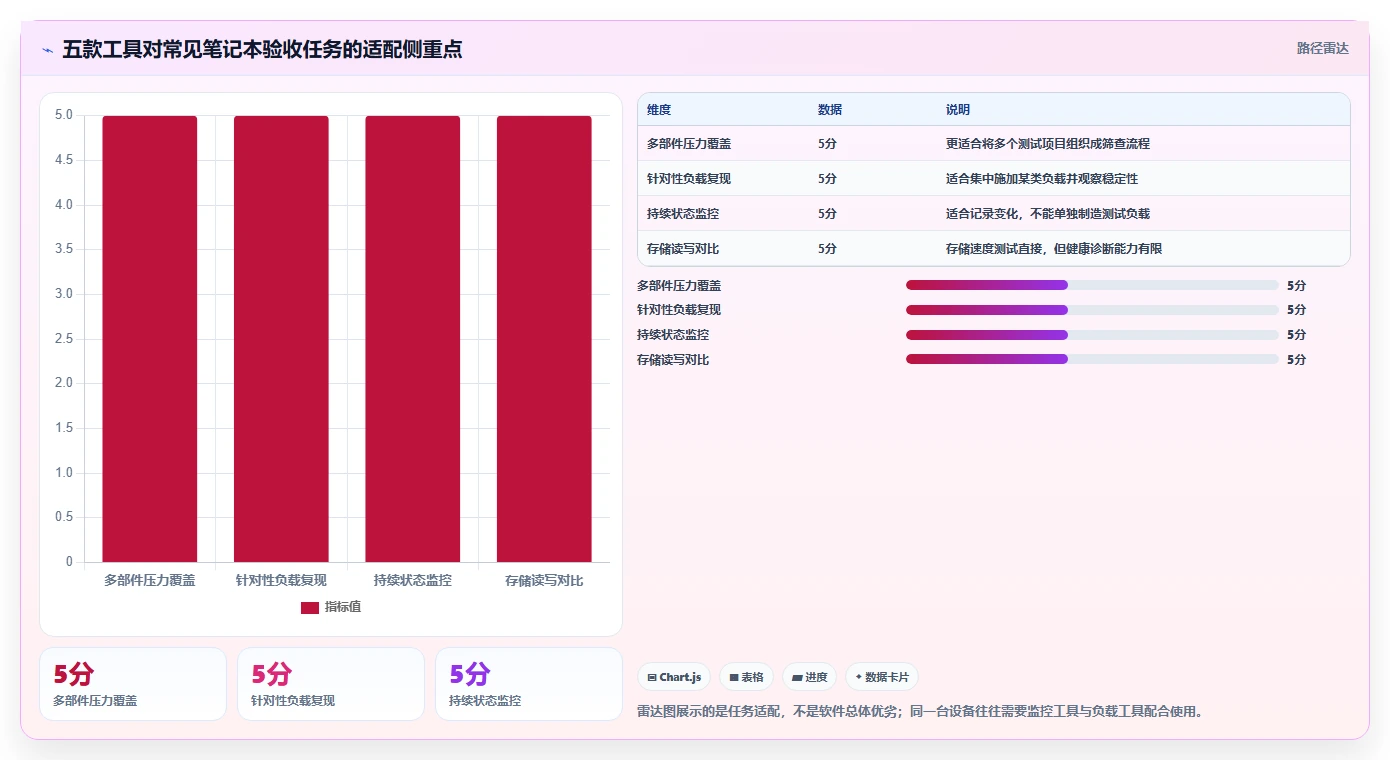Viewport: 1390px width, 760px height.
Task: Click the 多部件压力覆盖 x-axis label
Action: click(150, 580)
